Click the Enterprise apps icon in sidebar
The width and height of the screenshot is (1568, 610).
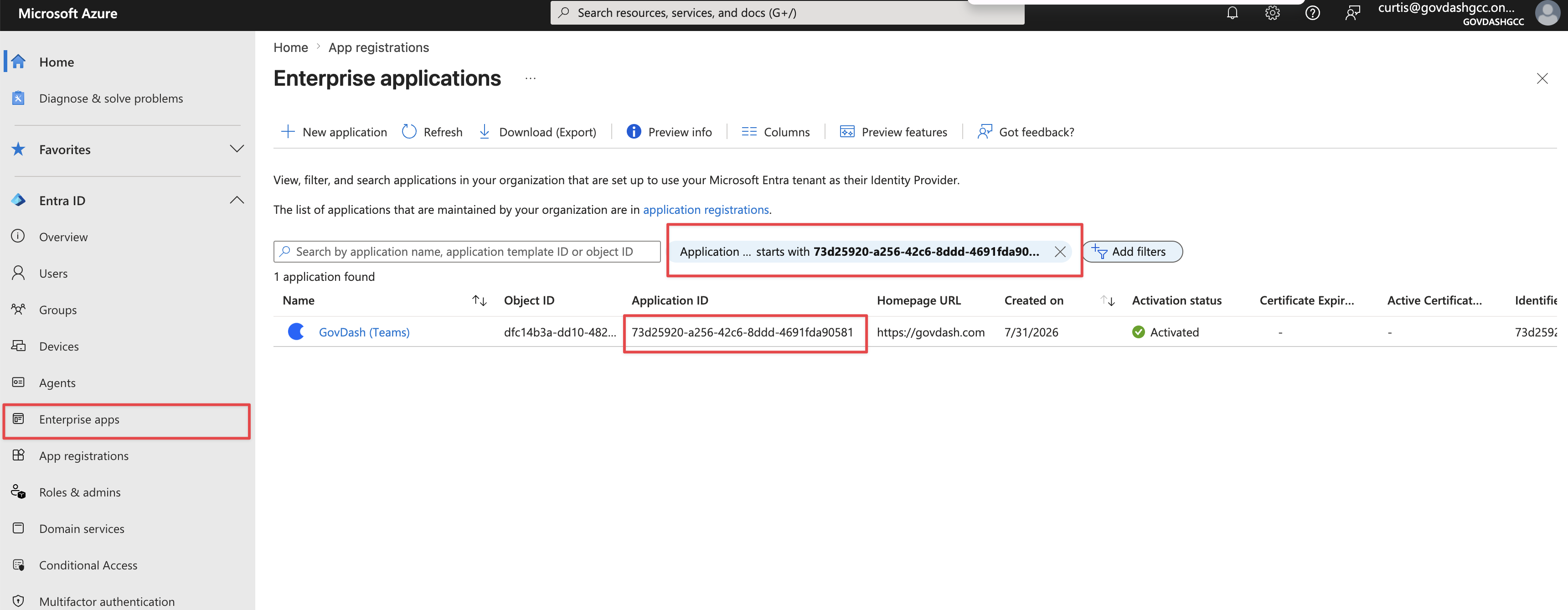(x=18, y=419)
